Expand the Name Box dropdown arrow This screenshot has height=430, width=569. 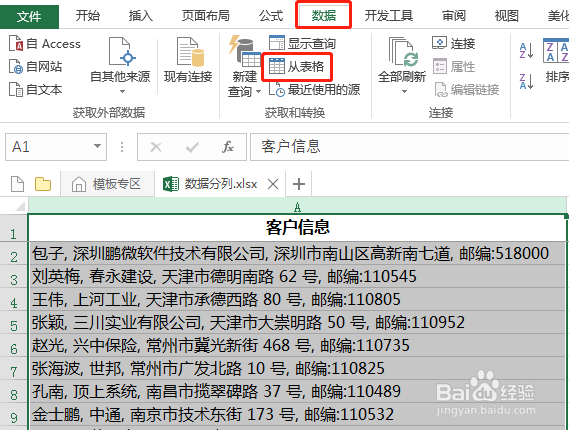(97, 147)
